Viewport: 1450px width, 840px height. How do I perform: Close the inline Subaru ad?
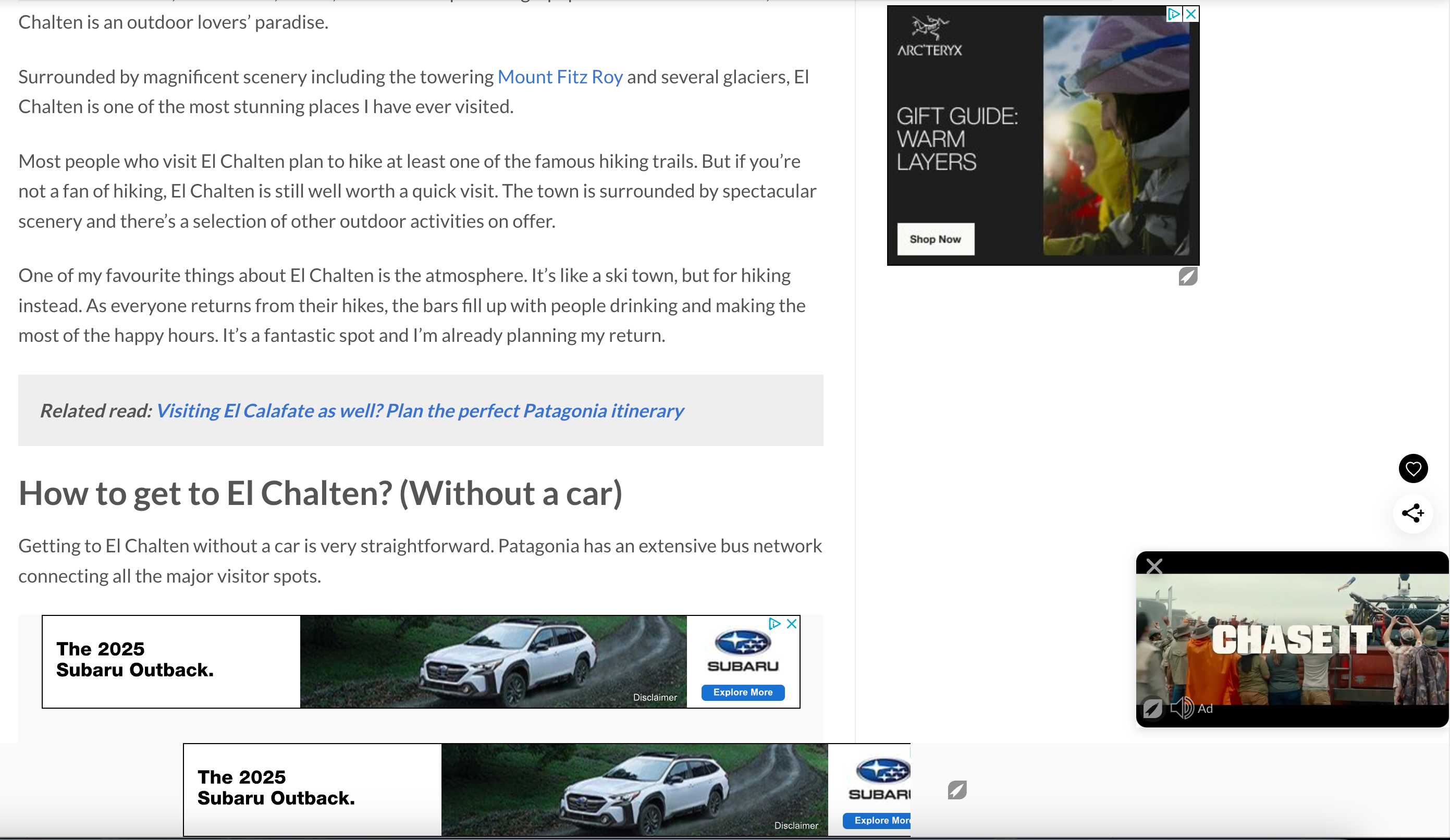point(792,624)
